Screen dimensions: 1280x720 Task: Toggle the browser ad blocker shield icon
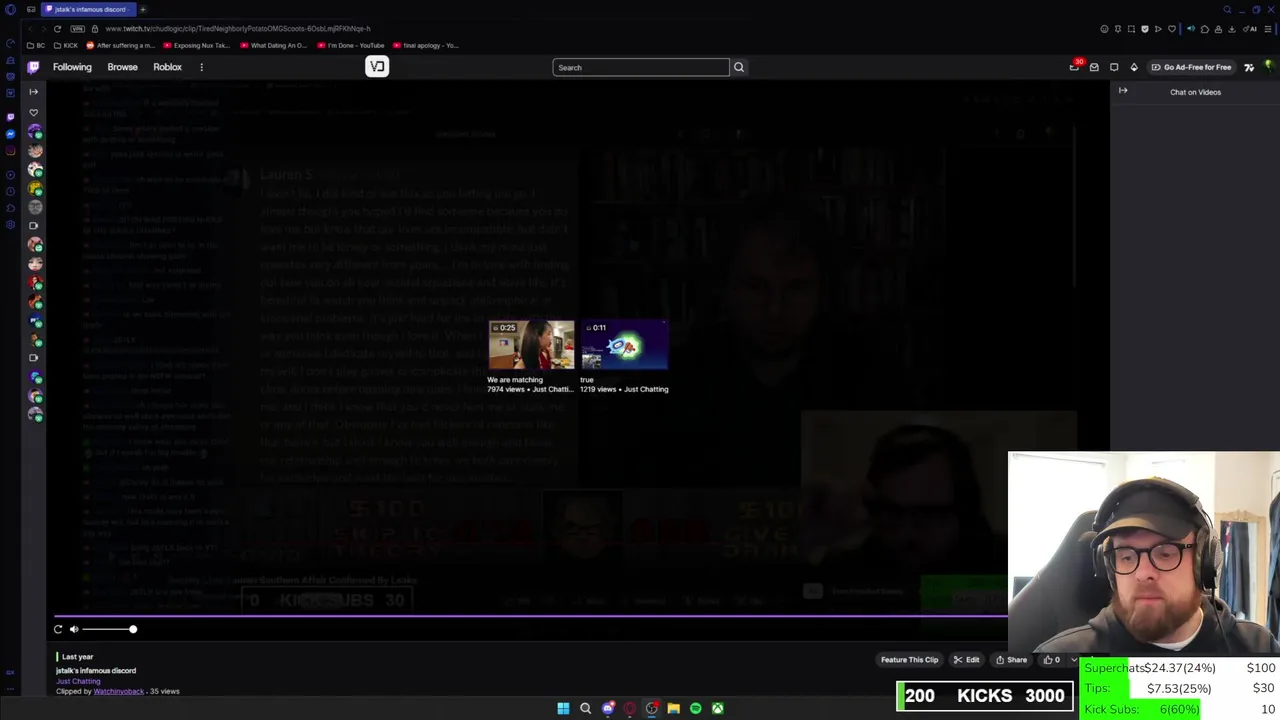tap(1145, 29)
